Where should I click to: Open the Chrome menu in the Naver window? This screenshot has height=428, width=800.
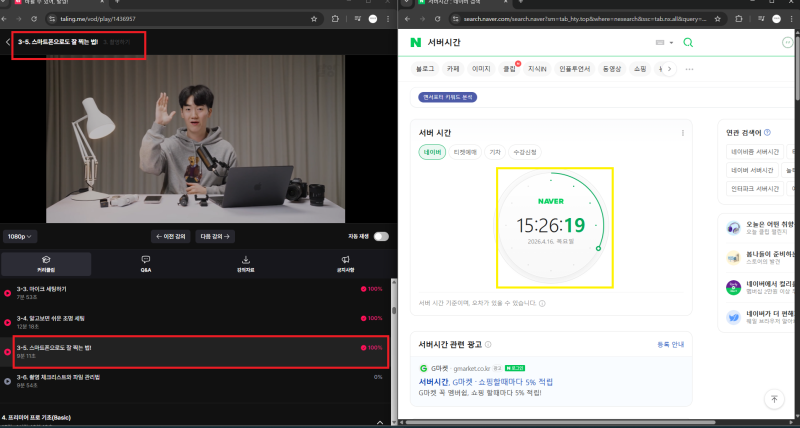click(x=792, y=19)
